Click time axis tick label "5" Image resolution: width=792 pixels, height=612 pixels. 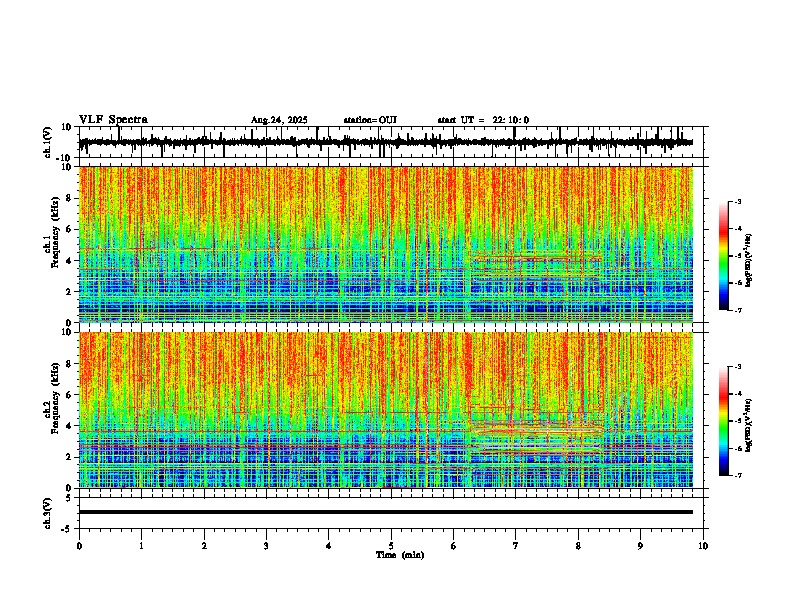(391, 546)
